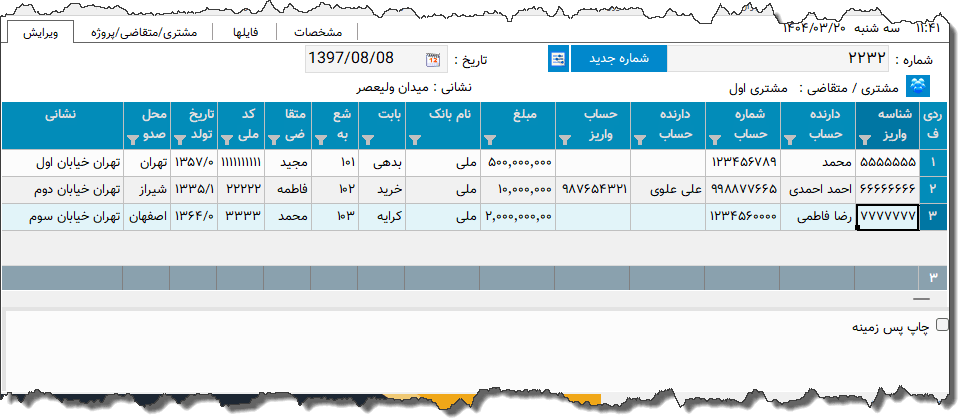Click applicant cell مجید
The image size is (958, 418).
[x=288, y=163]
